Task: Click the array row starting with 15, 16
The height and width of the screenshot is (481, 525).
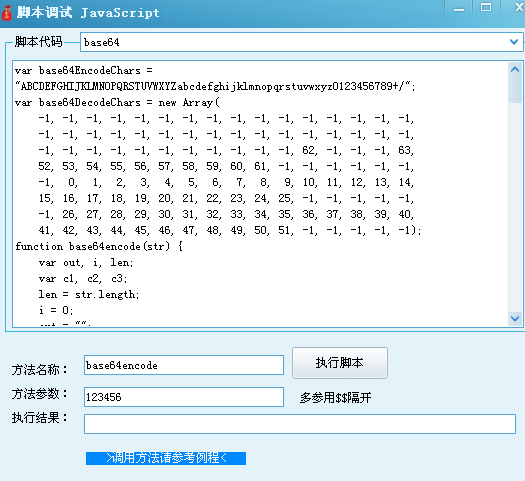Action: coord(226,198)
